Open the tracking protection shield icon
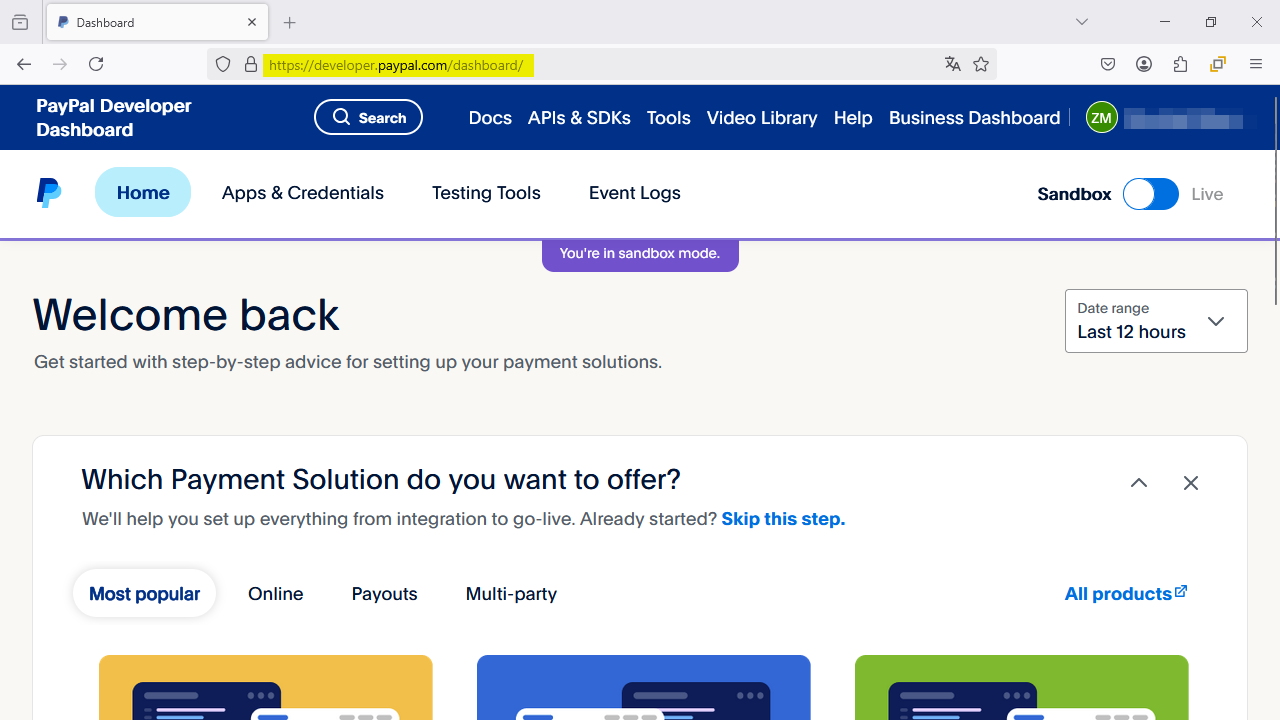Screen dimensions: 1280x720 point(223,64)
